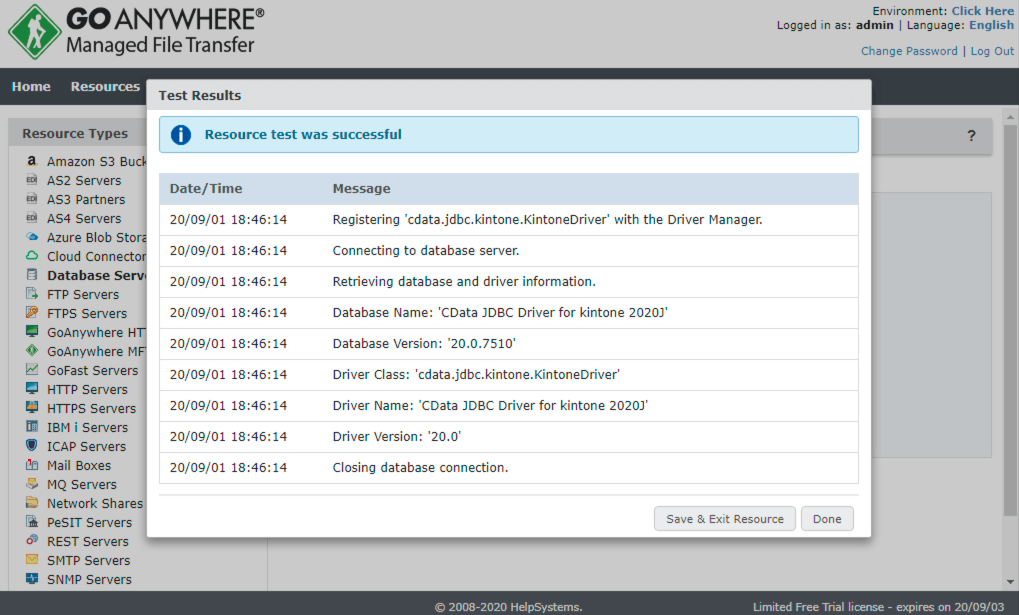
Task: Click the MQ Servers icon
Action: pos(32,484)
